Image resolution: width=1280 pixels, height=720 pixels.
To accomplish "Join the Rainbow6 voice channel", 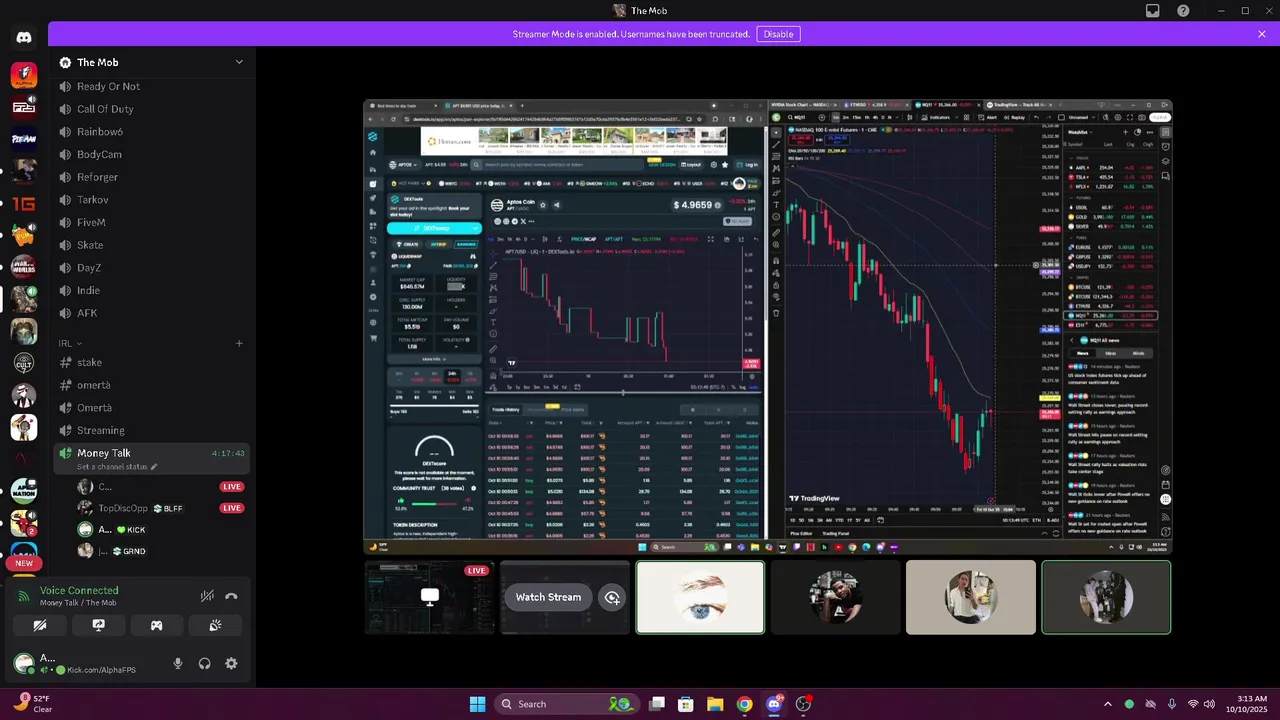I will coord(151,132).
